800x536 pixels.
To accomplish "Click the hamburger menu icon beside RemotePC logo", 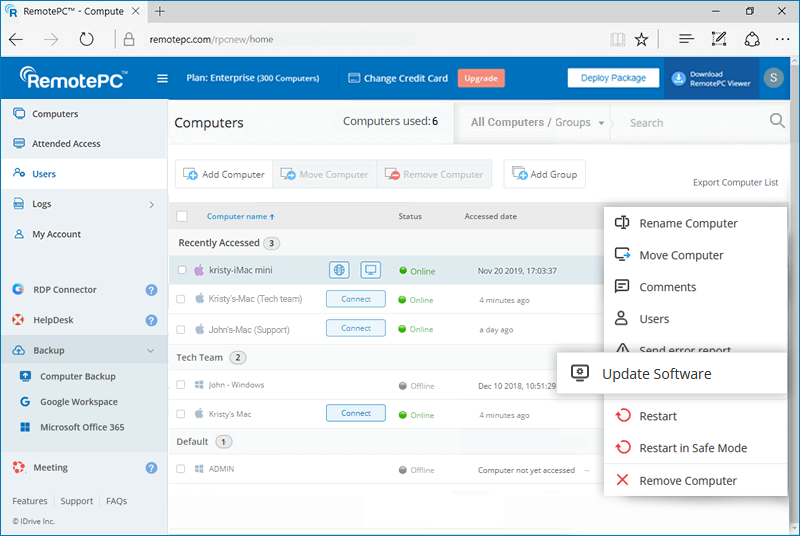I will pos(163,78).
